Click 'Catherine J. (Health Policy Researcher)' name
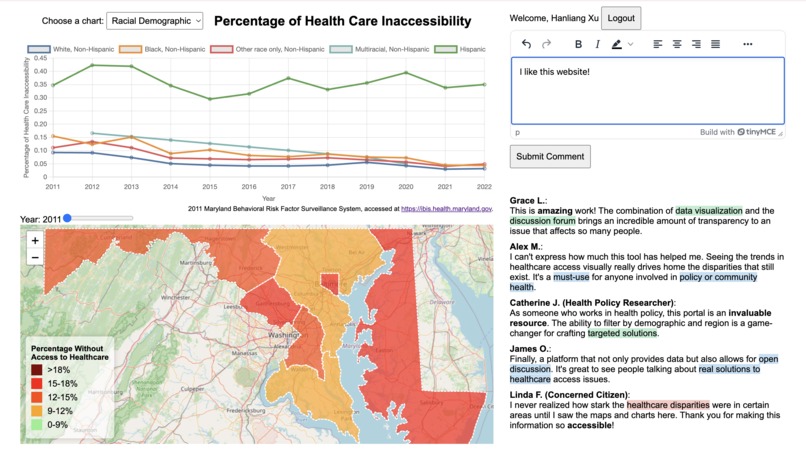Viewport: 806px width, 457px height. coord(593,303)
